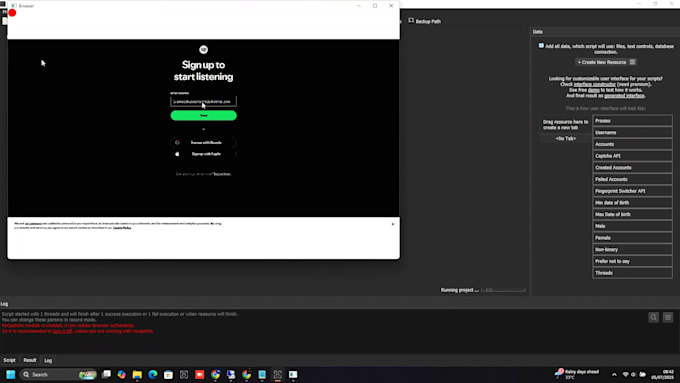Open Wi-Fi network settings tray icon

[x=625, y=374]
